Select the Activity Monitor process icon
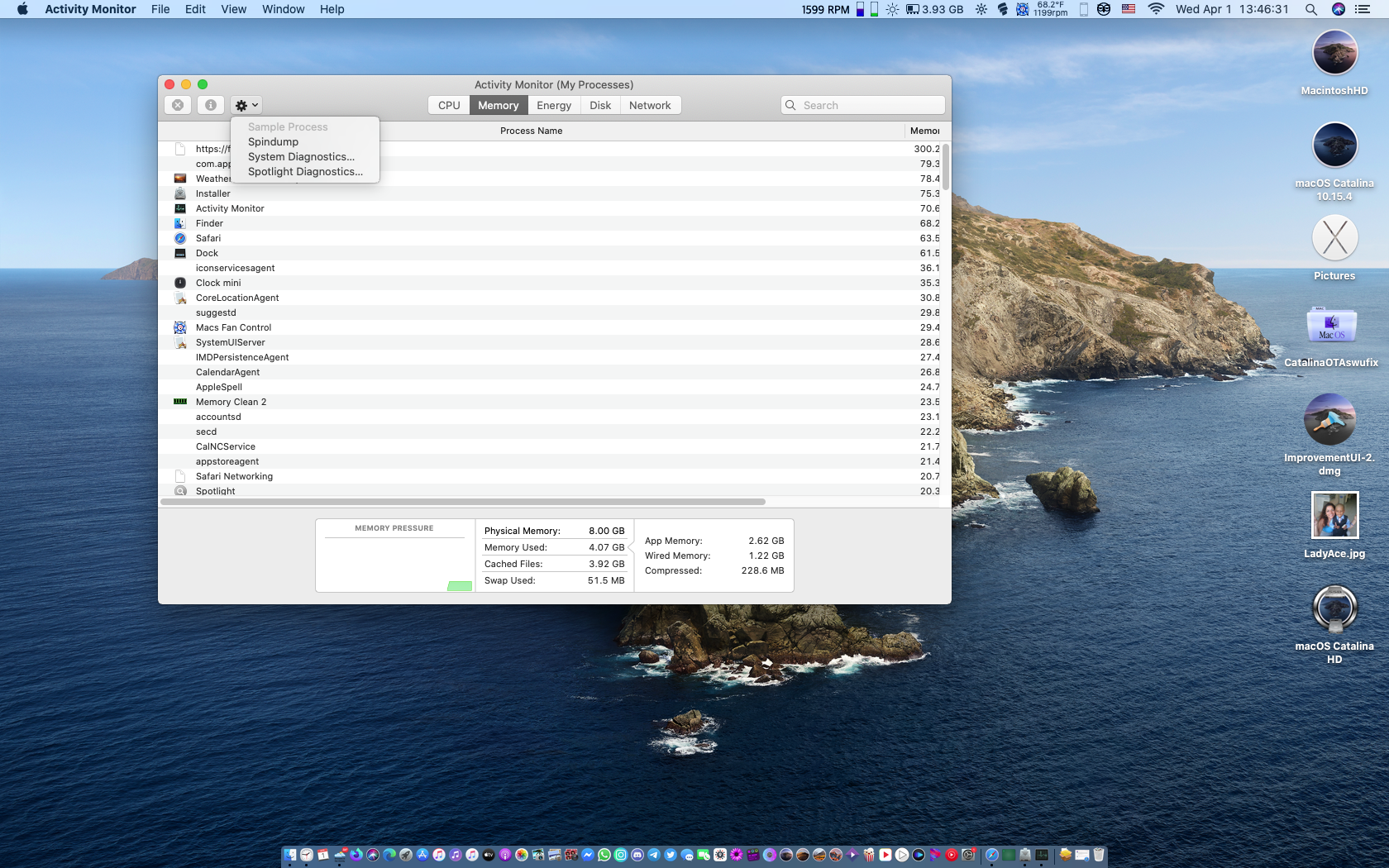Screen dimensions: 1389x868 (180, 208)
